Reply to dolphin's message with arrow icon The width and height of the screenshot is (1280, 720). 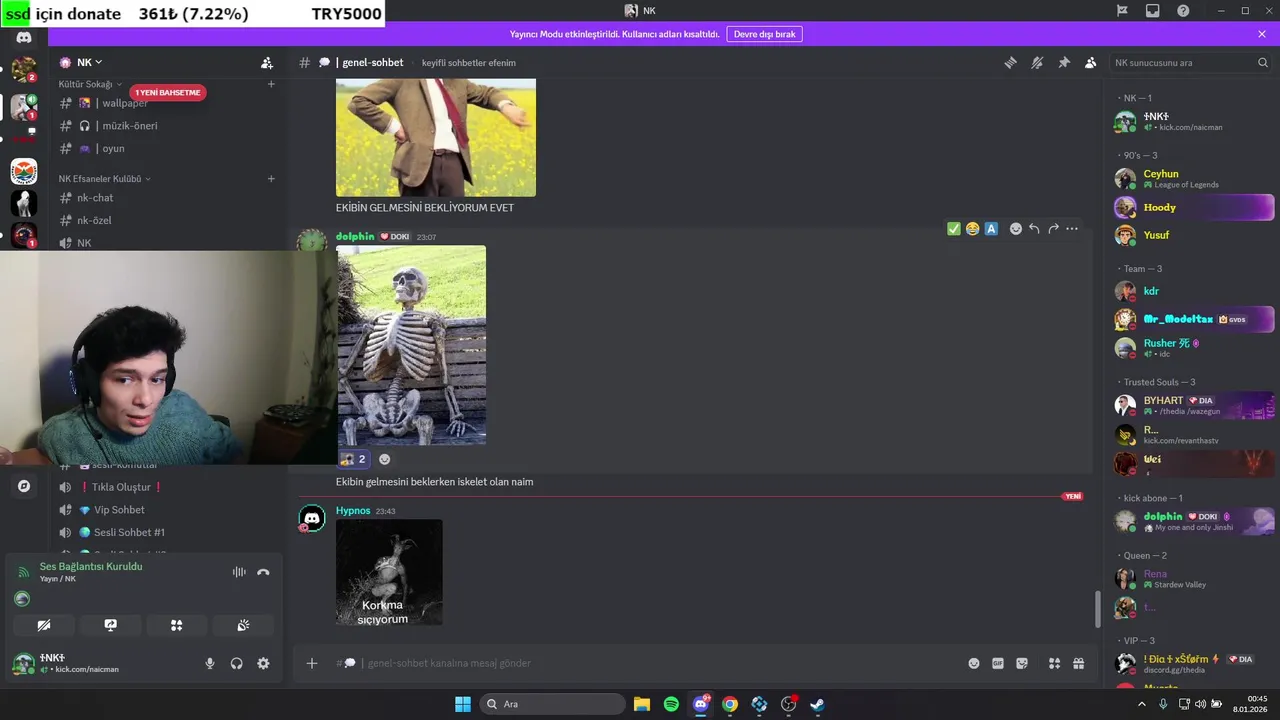tap(1034, 229)
